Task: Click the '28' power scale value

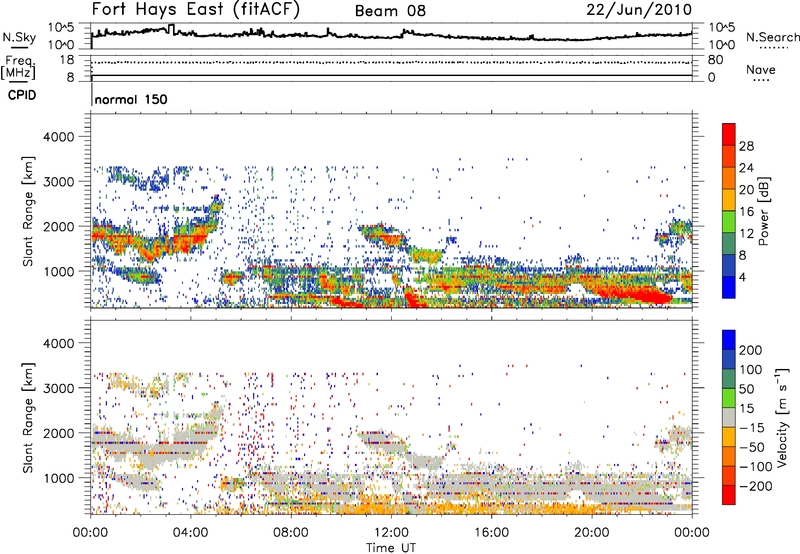Action: click(x=746, y=146)
